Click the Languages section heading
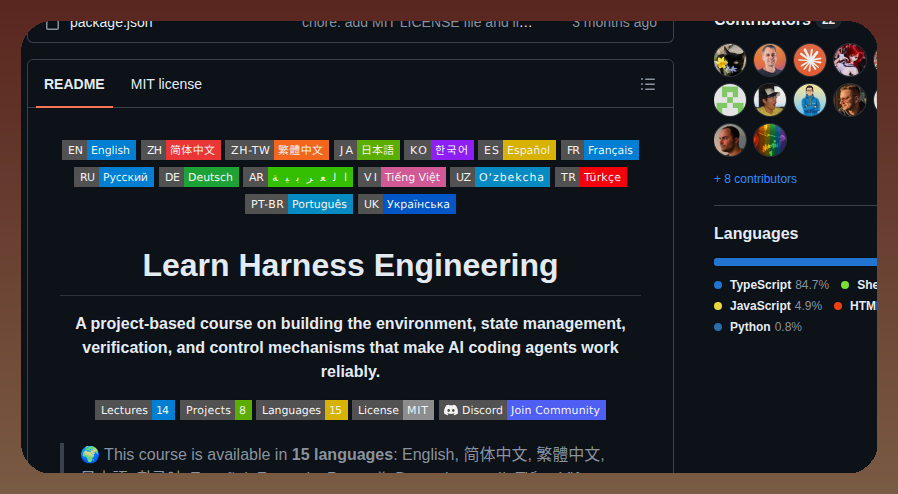Viewport: 898px width, 494px height. pyautogui.click(x=756, y=234)
